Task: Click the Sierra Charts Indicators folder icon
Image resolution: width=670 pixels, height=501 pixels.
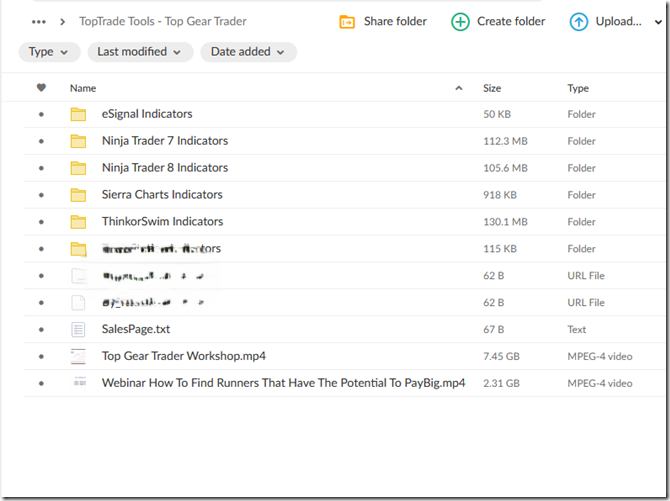Action: coord(79,195)
